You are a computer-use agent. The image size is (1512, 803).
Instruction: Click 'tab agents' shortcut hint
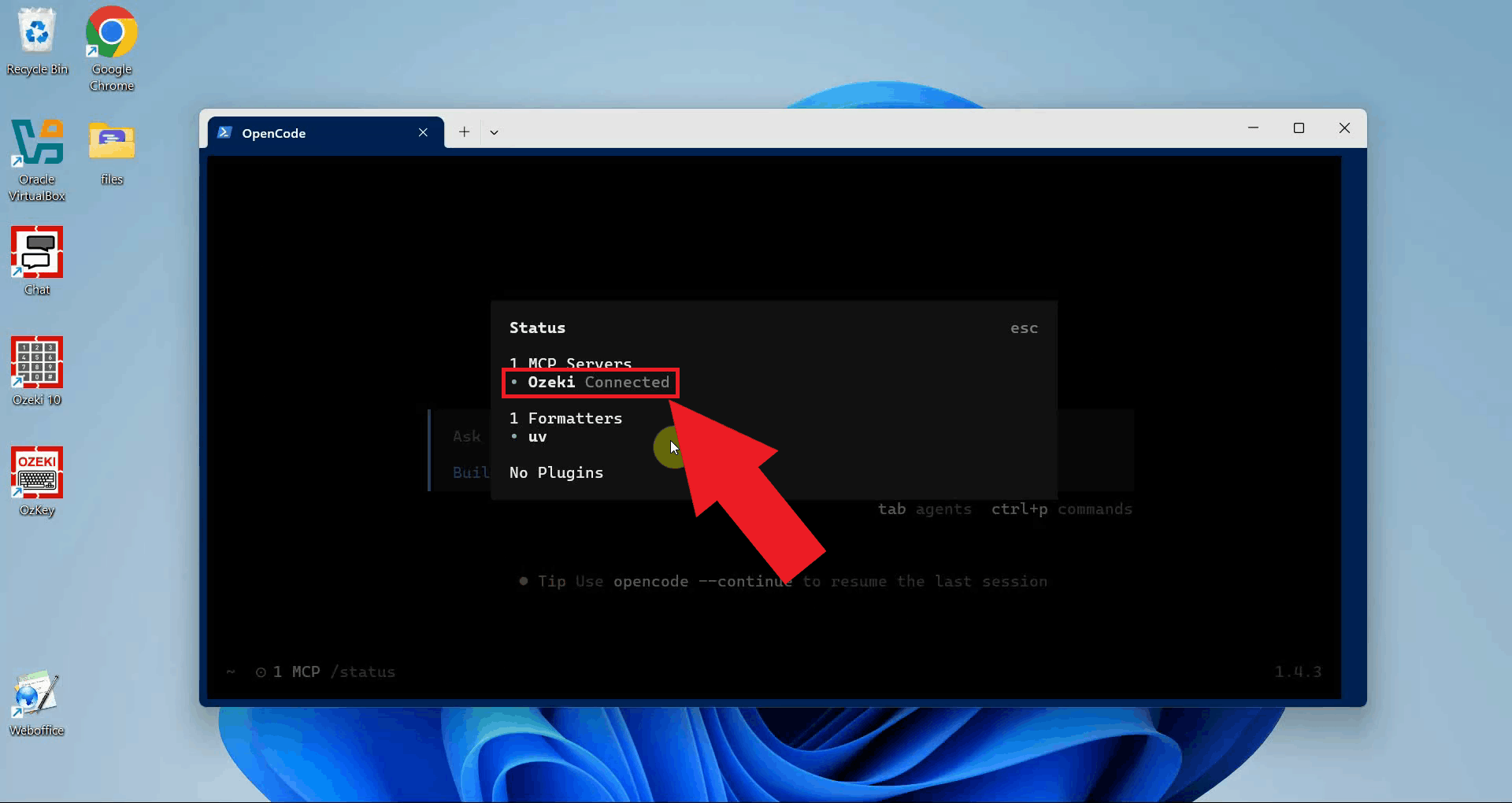coord(925,509)
